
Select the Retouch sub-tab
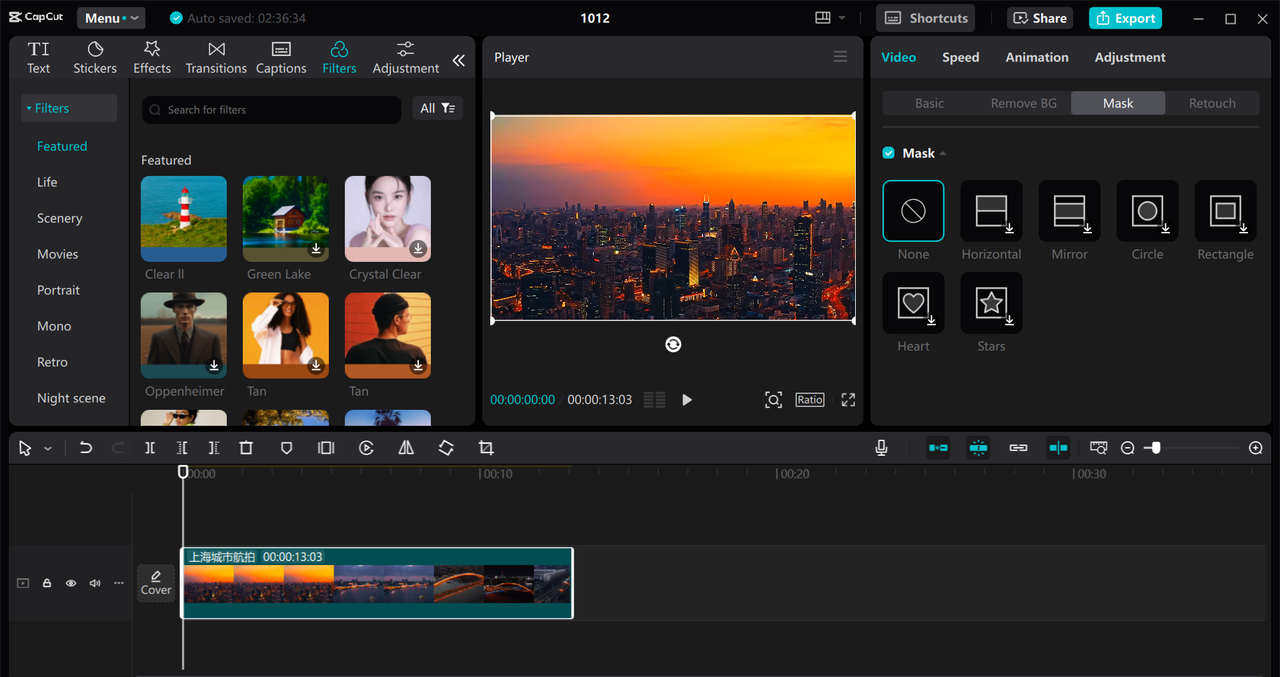click(x=1212, y=103)
